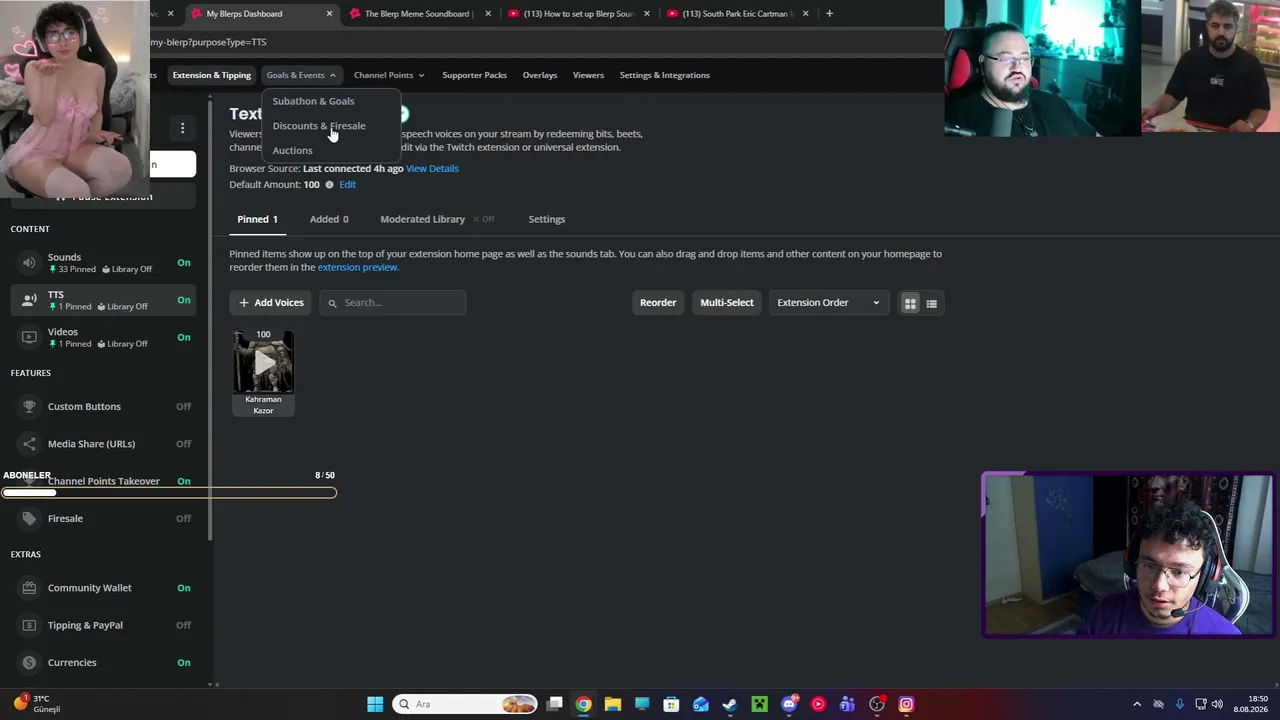Click the microphone icon in system tray
Image resolution: width=1280 pixels, height=720 pixels.
(1180, 704)
